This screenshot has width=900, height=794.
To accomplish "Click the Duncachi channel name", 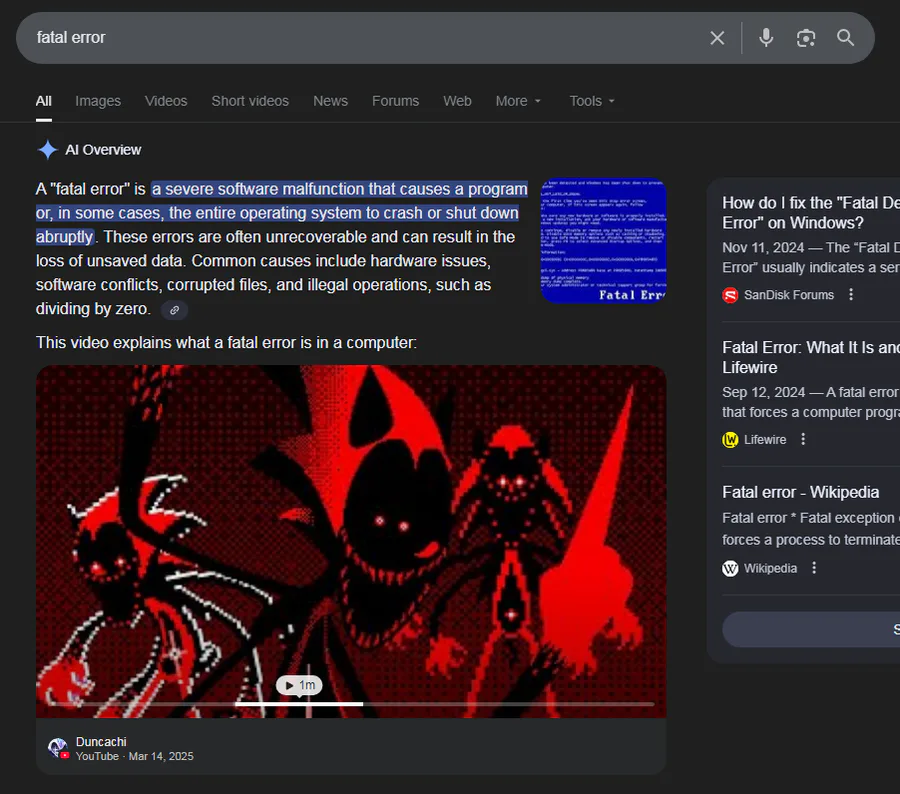I will pyautogui.click(x=101, y=742).
